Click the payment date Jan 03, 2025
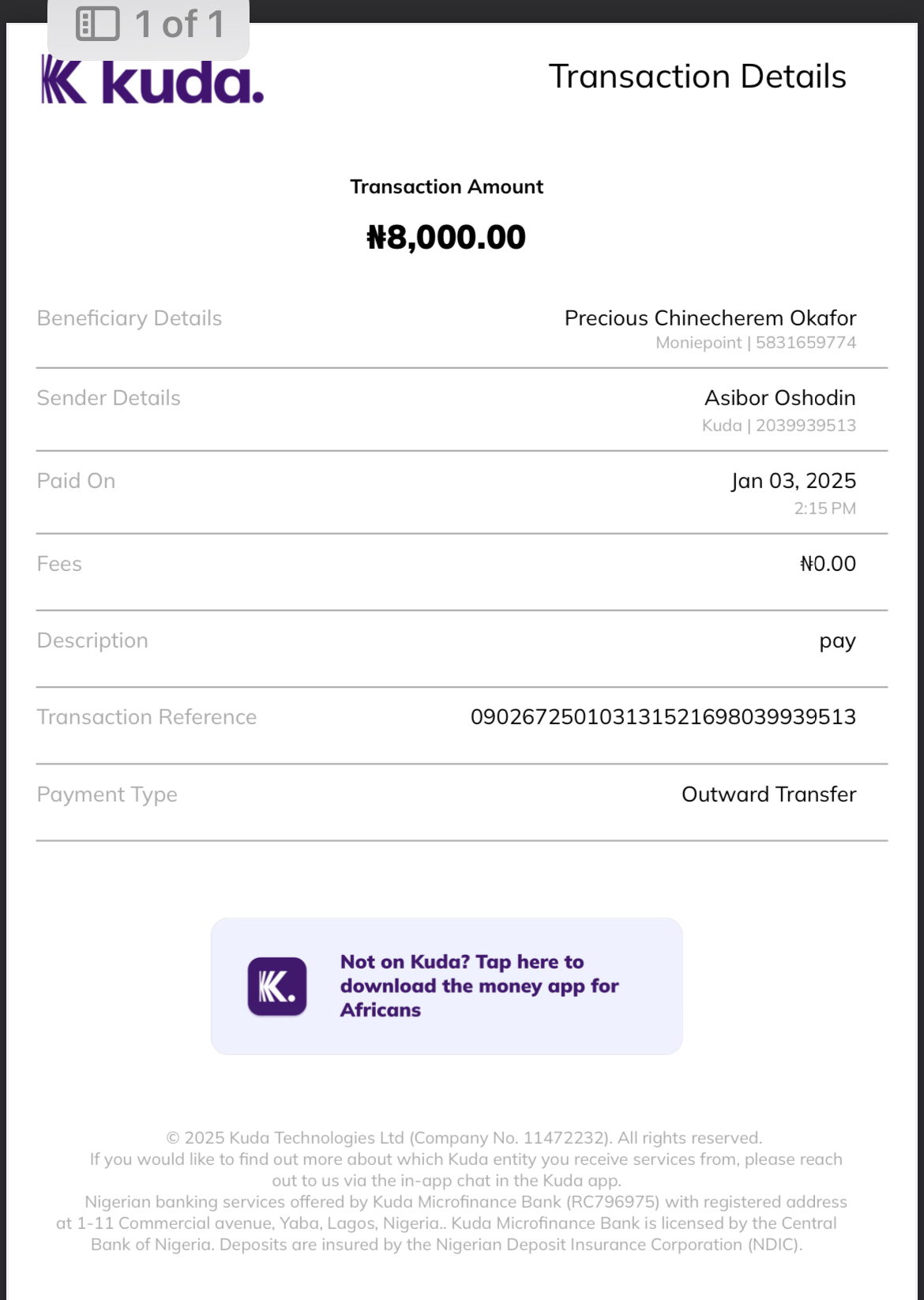The image size is (924, 1300). 793,481
